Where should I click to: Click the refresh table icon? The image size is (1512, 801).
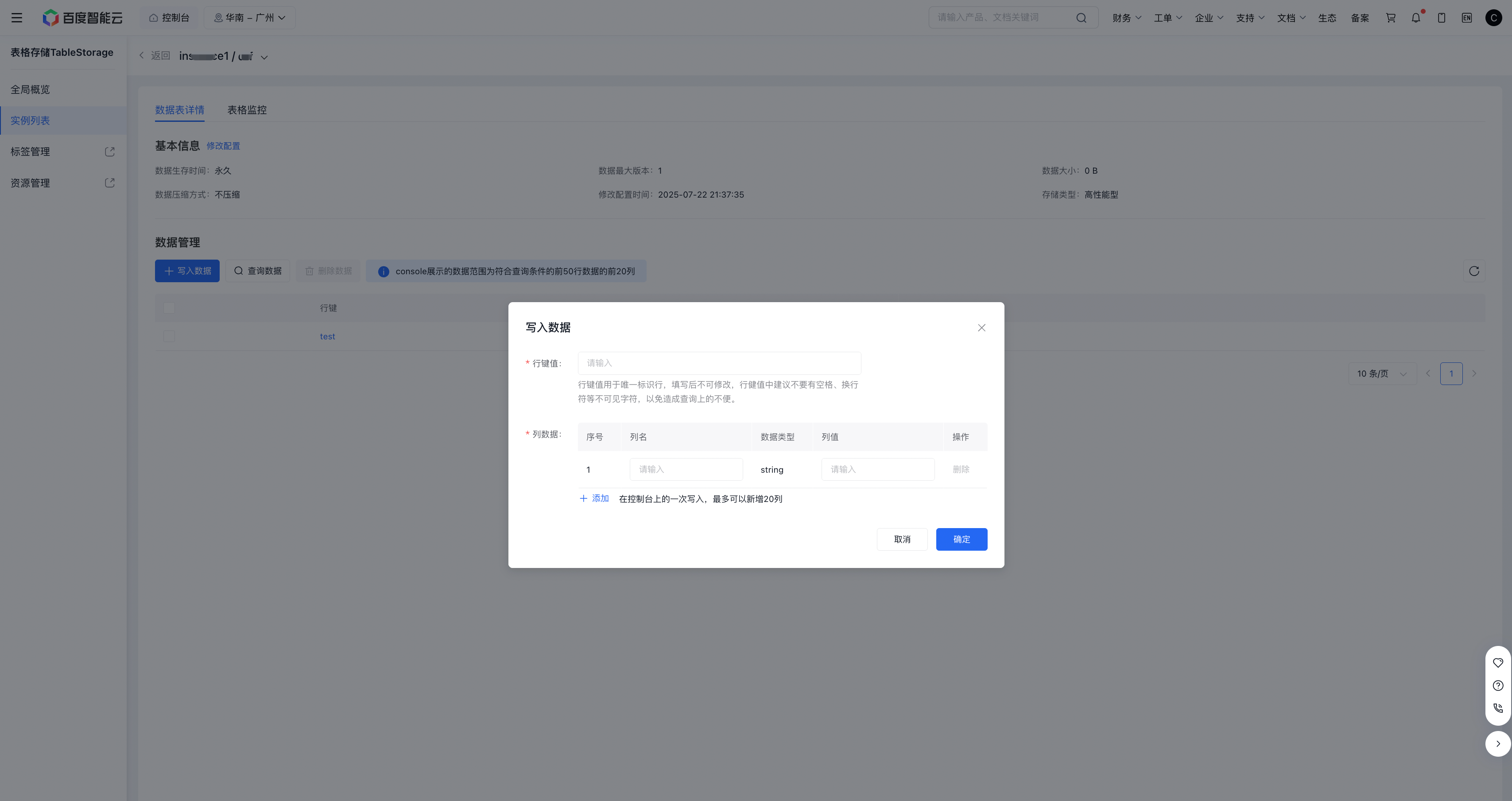pyautogui.click(x=1474, y=271)
